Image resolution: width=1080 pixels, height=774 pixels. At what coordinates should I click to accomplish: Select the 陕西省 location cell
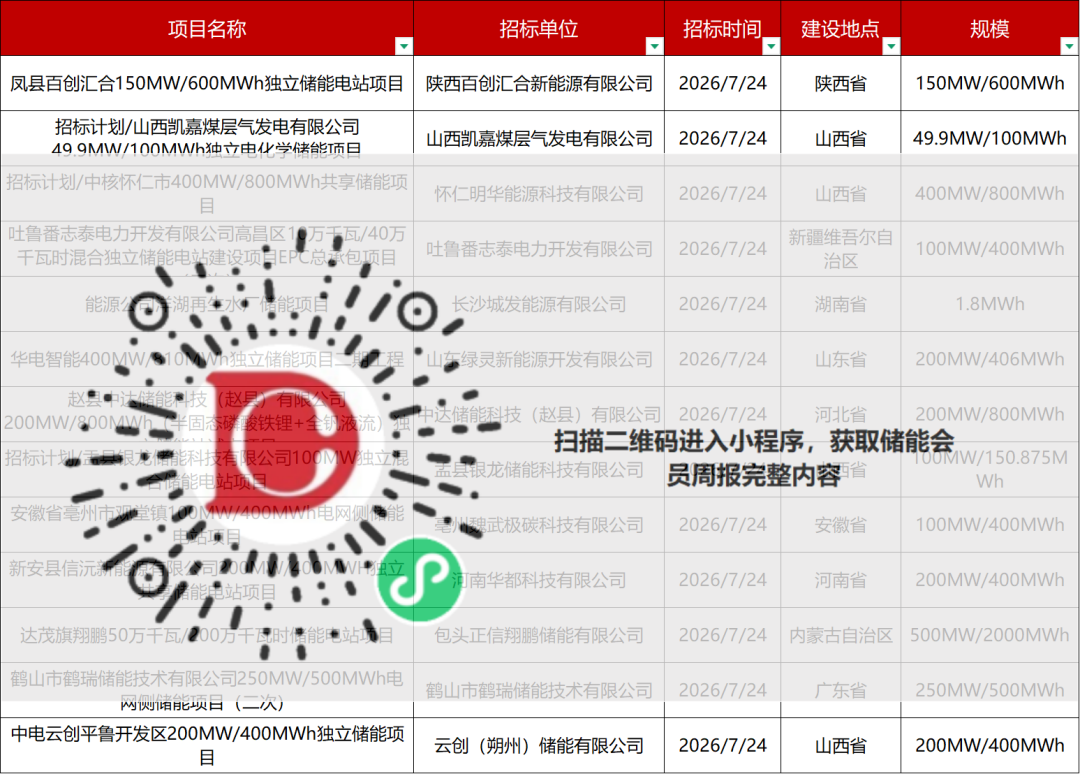pos(840,83)
